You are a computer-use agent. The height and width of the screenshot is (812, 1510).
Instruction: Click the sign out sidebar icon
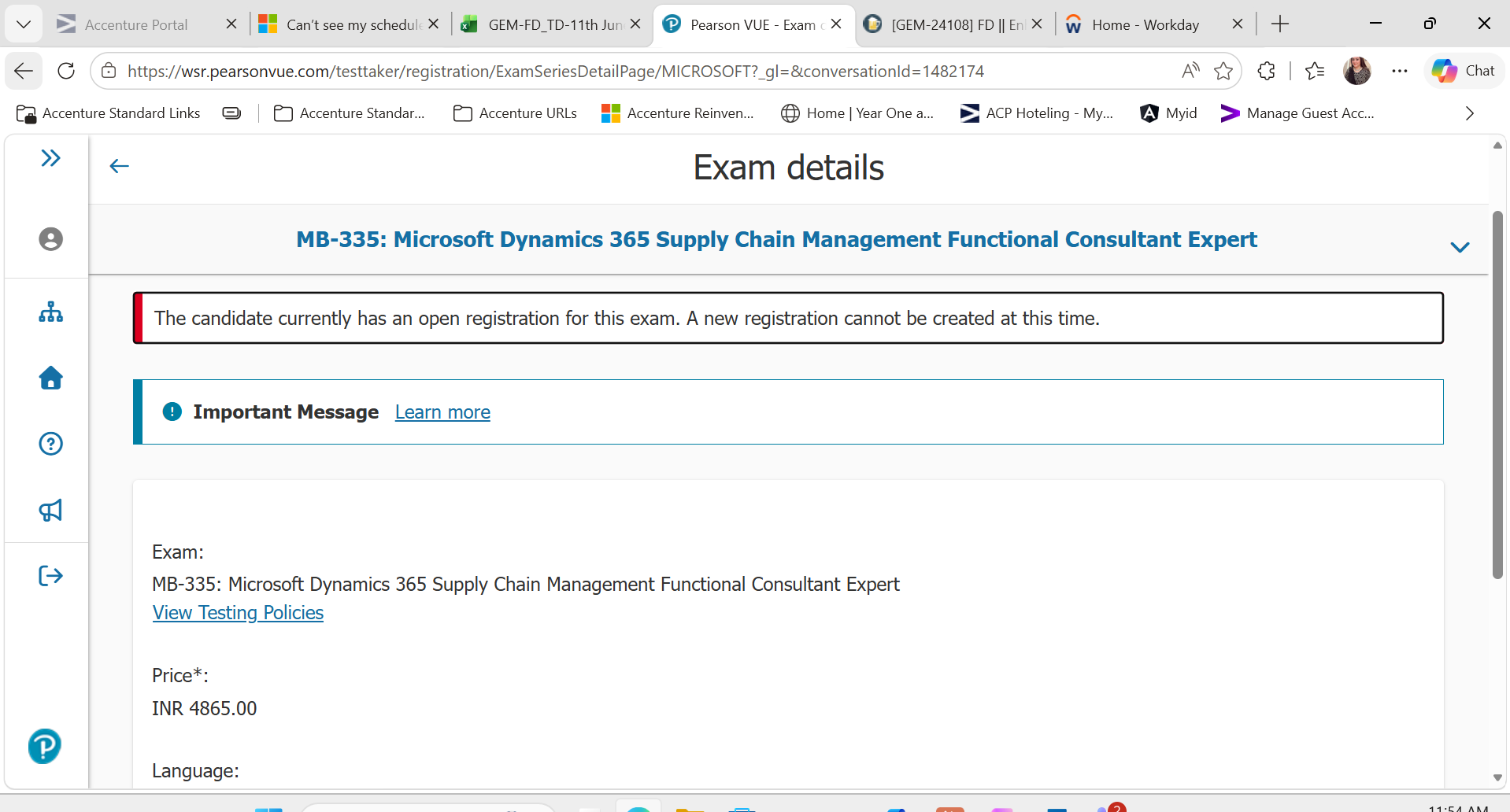point(51,576)
